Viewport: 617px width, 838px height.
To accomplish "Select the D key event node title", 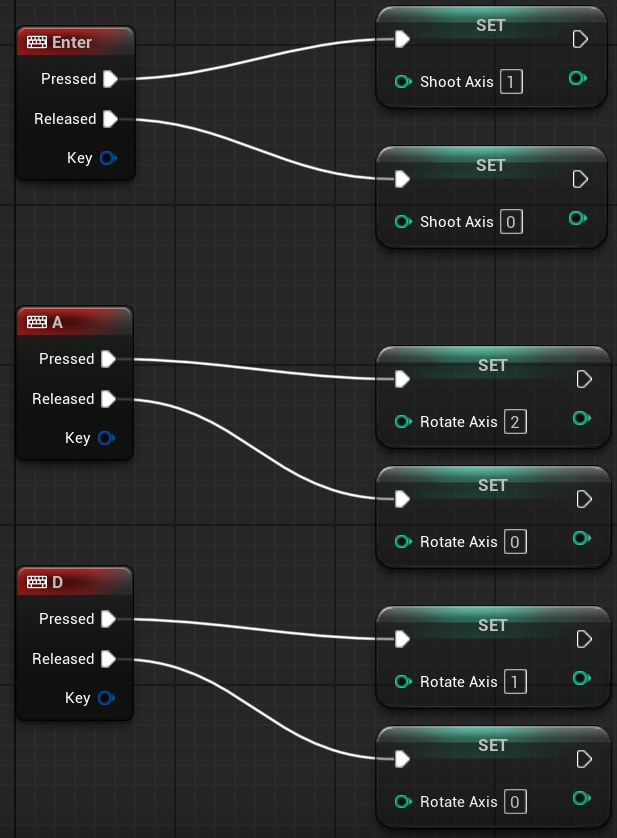I will 57,582.
